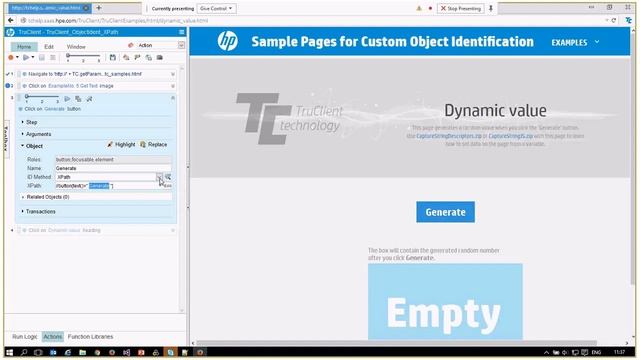Open the CaptureStringDescriptors.zip link

(449, 136)
